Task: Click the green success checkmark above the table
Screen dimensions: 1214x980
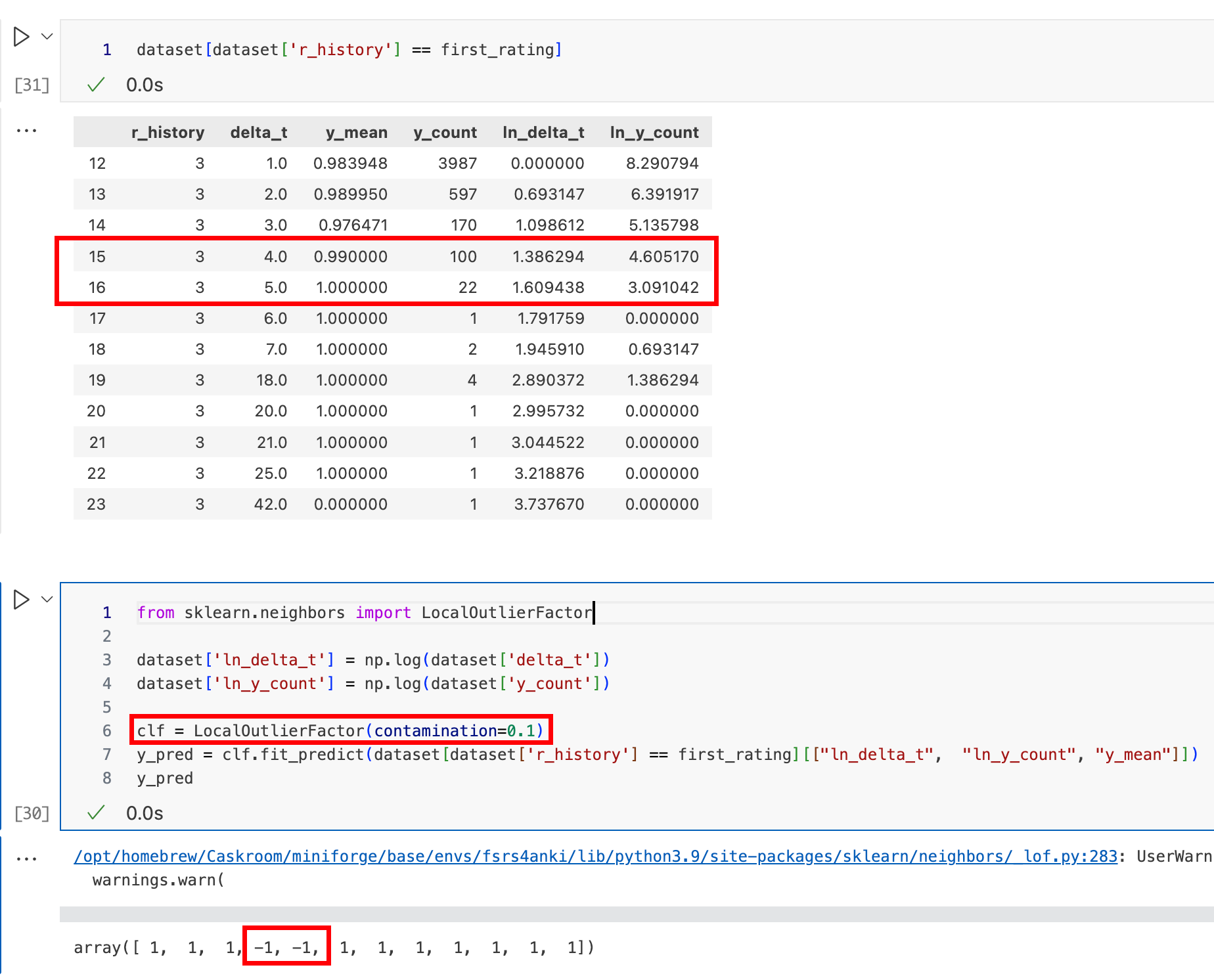Action: 95,85
